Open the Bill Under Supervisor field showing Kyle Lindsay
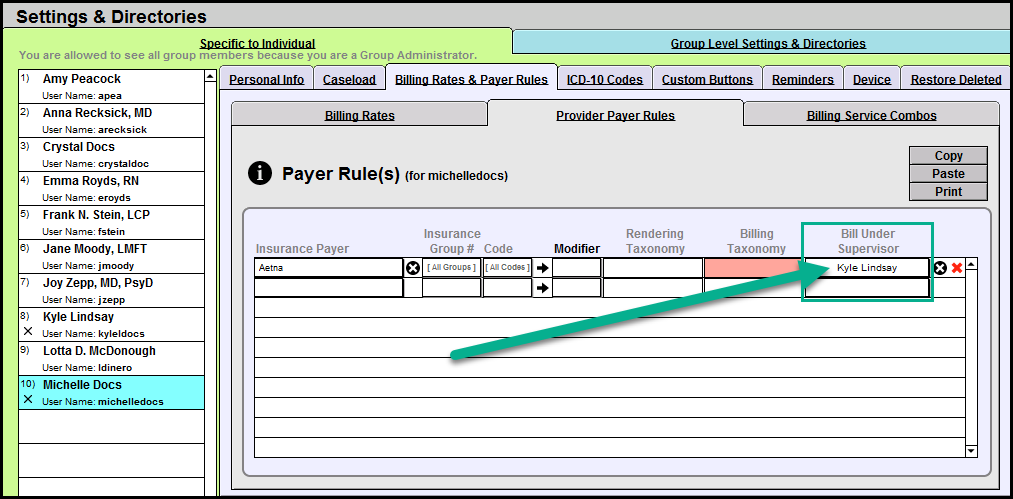1013x499 pixels. coord(867,268)
